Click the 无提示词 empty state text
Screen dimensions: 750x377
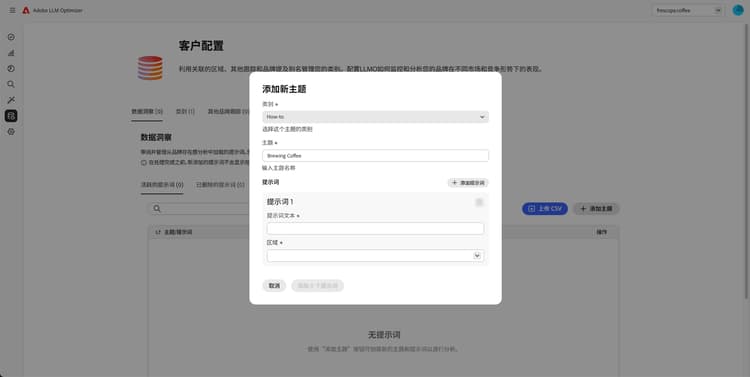(x=384, y=334)
